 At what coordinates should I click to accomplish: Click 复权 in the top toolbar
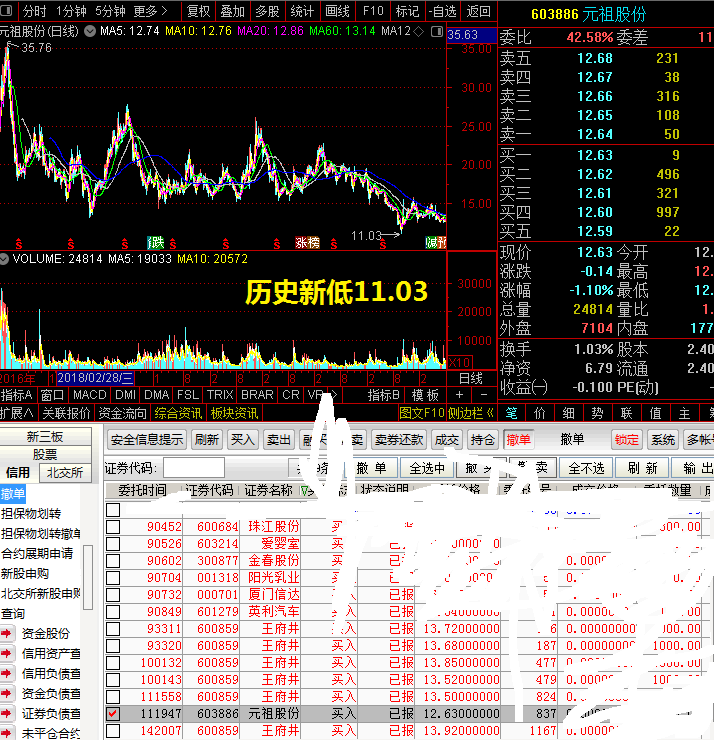click(x=199, y=10)
